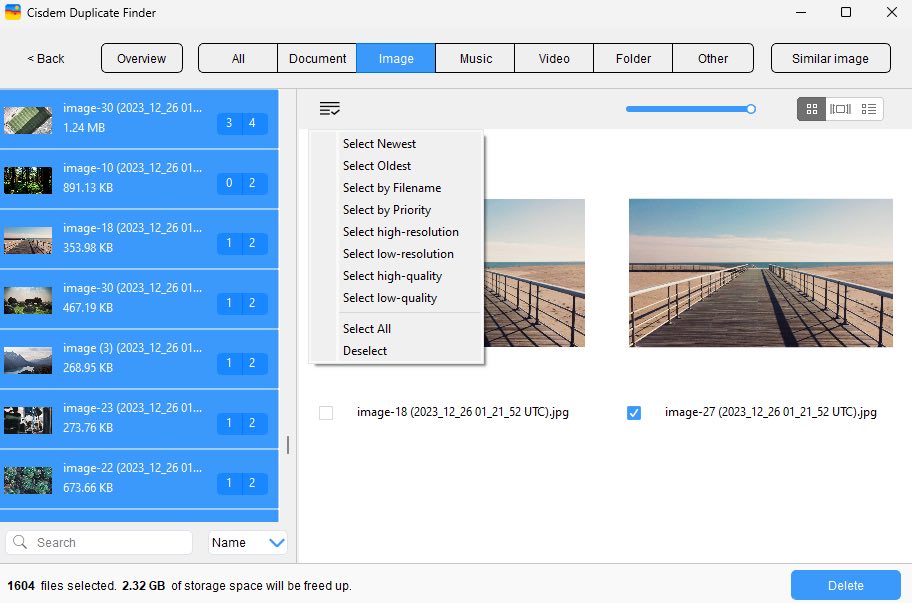Switch to list view using toolbar icon
Screen dimensions: 912x603
(x=868, y=109)
